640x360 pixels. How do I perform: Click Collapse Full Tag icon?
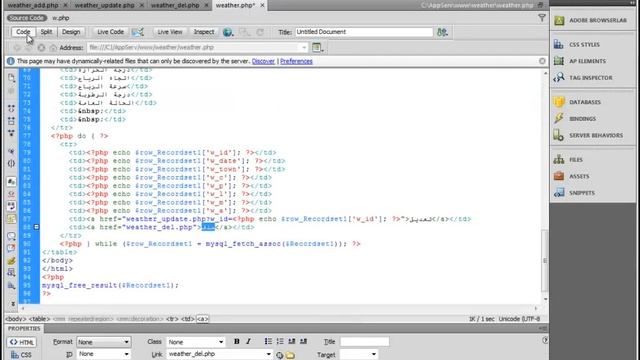pos(11,109)
